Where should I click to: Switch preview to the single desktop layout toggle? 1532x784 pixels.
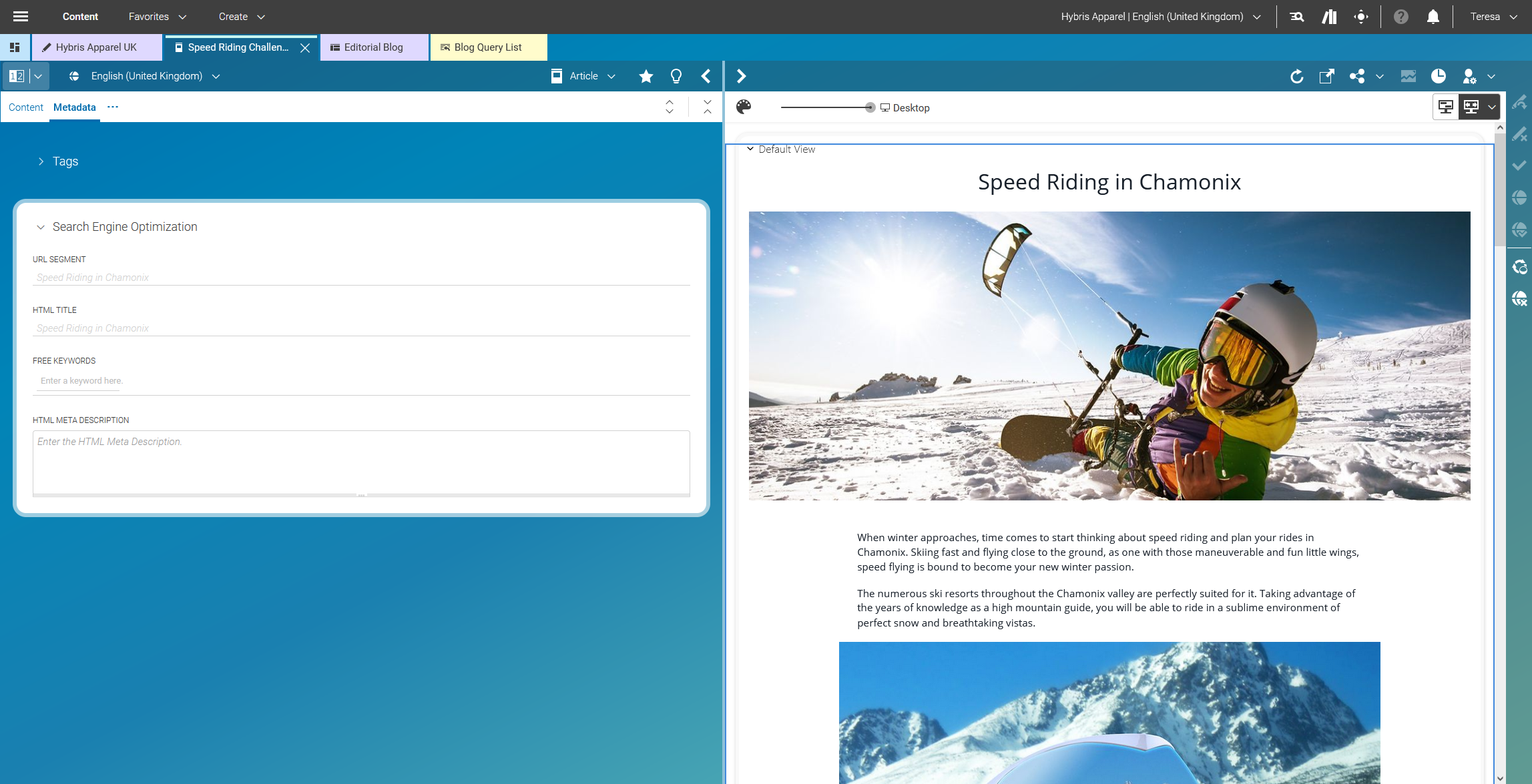pyautogui.click(x=1445, y=106)
